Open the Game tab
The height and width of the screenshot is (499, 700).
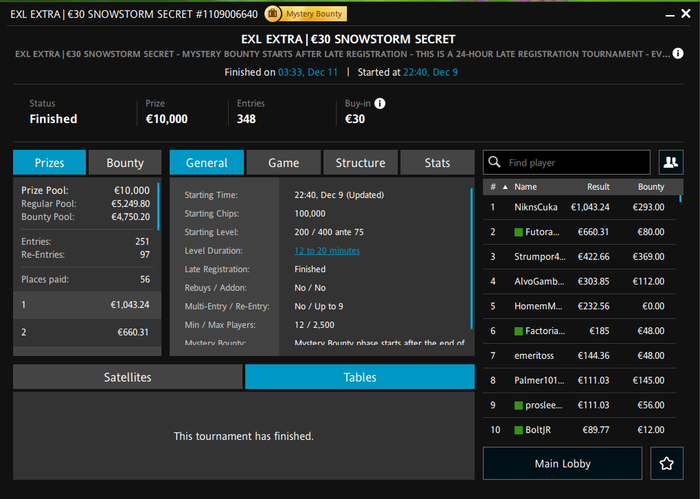click(283, 162)
